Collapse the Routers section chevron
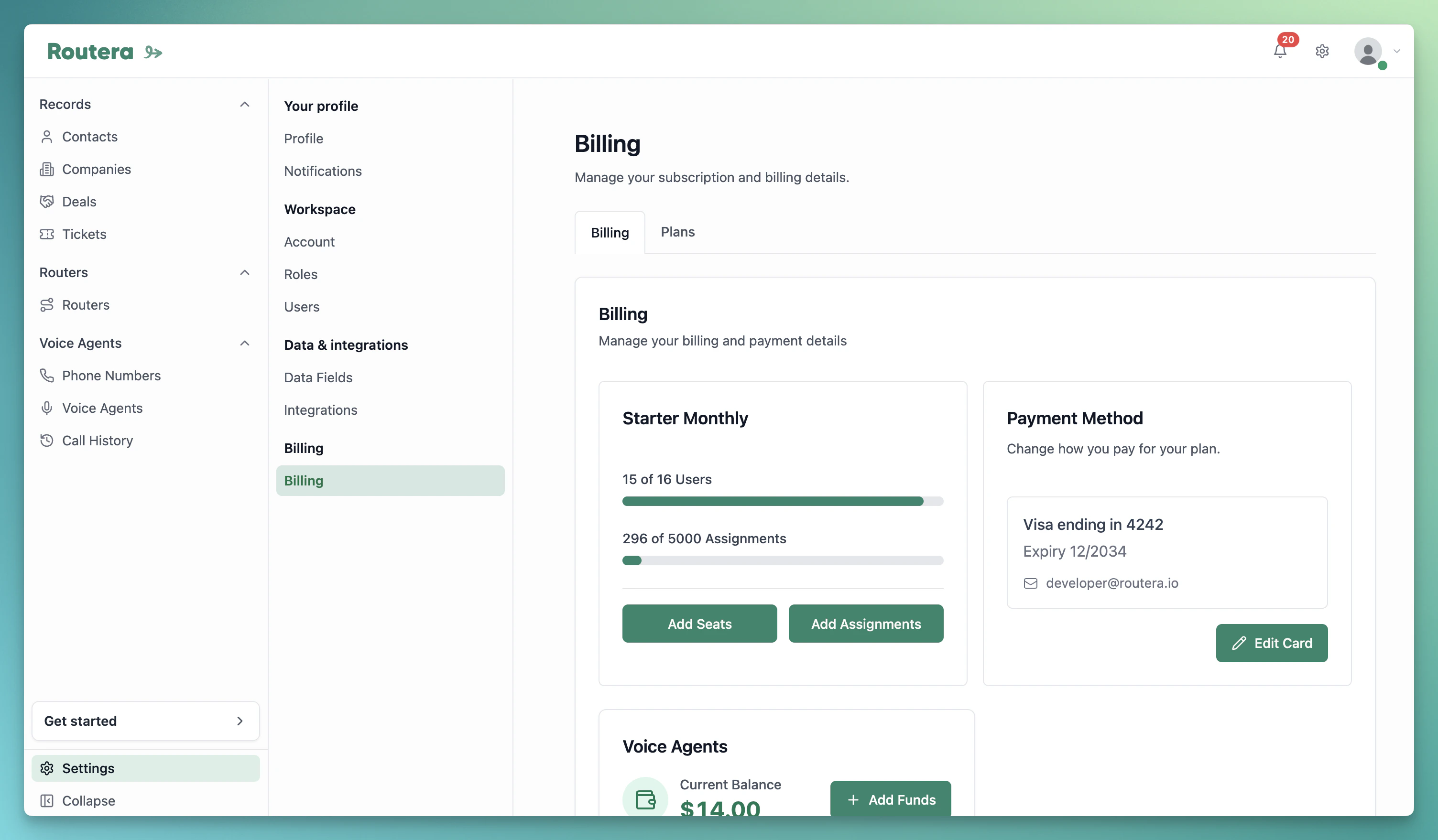The width and height of the screenshot is (1438, 840). click(x=245, y=272)
